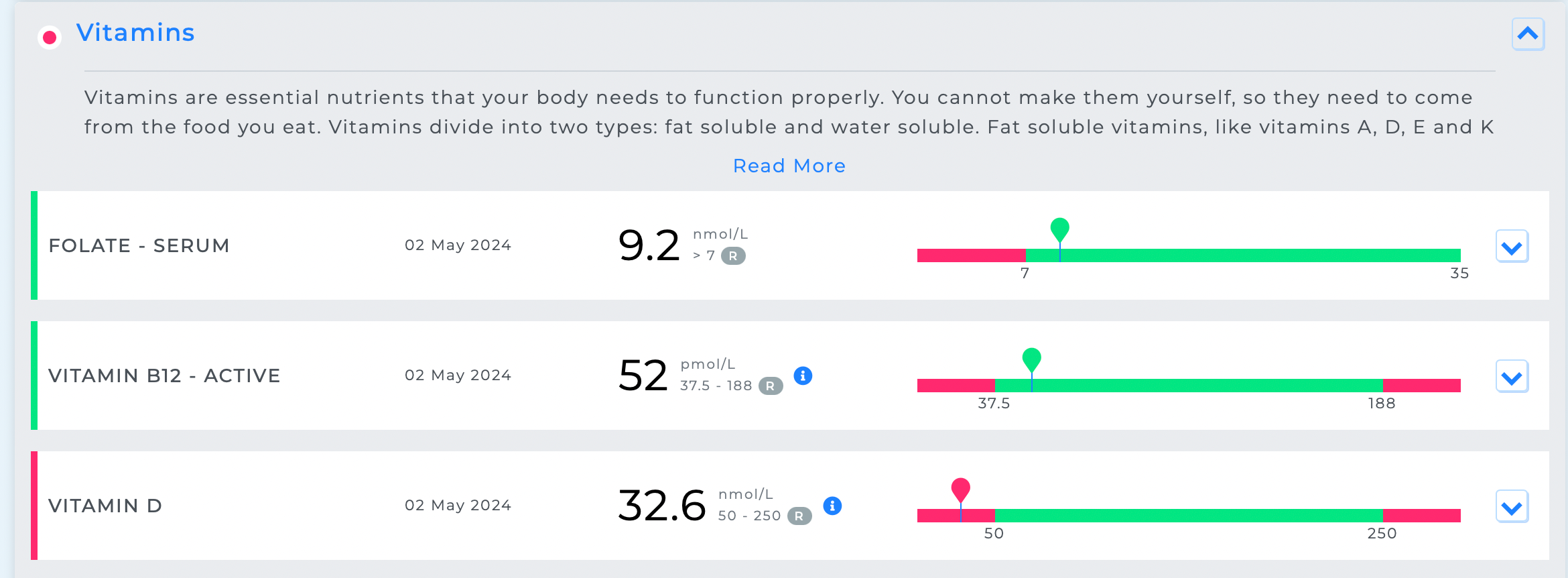Click the Folate - Serum test name

coord(139,246)
